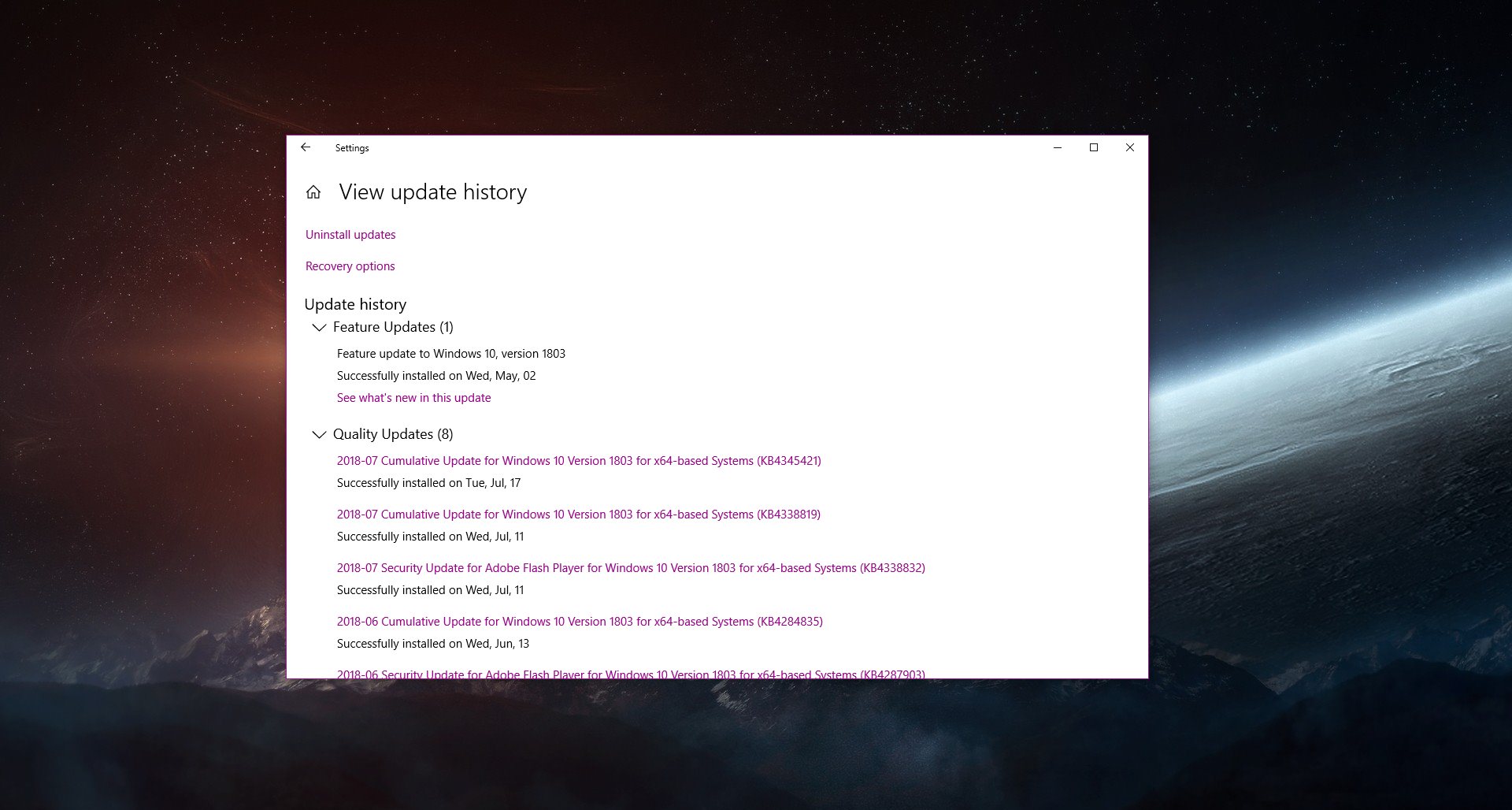Minimize the Settings window
1512x810 pixels.
coord(1058,147)
